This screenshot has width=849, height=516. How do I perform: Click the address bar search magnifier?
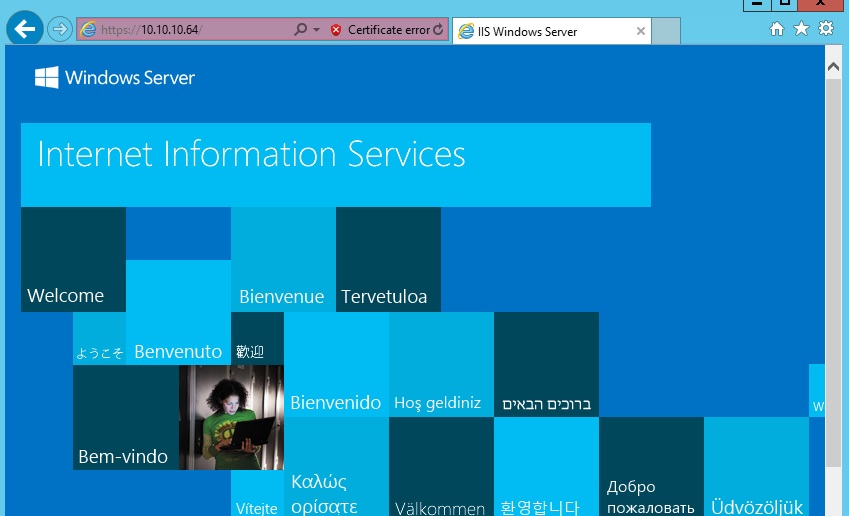click(301, 29)
